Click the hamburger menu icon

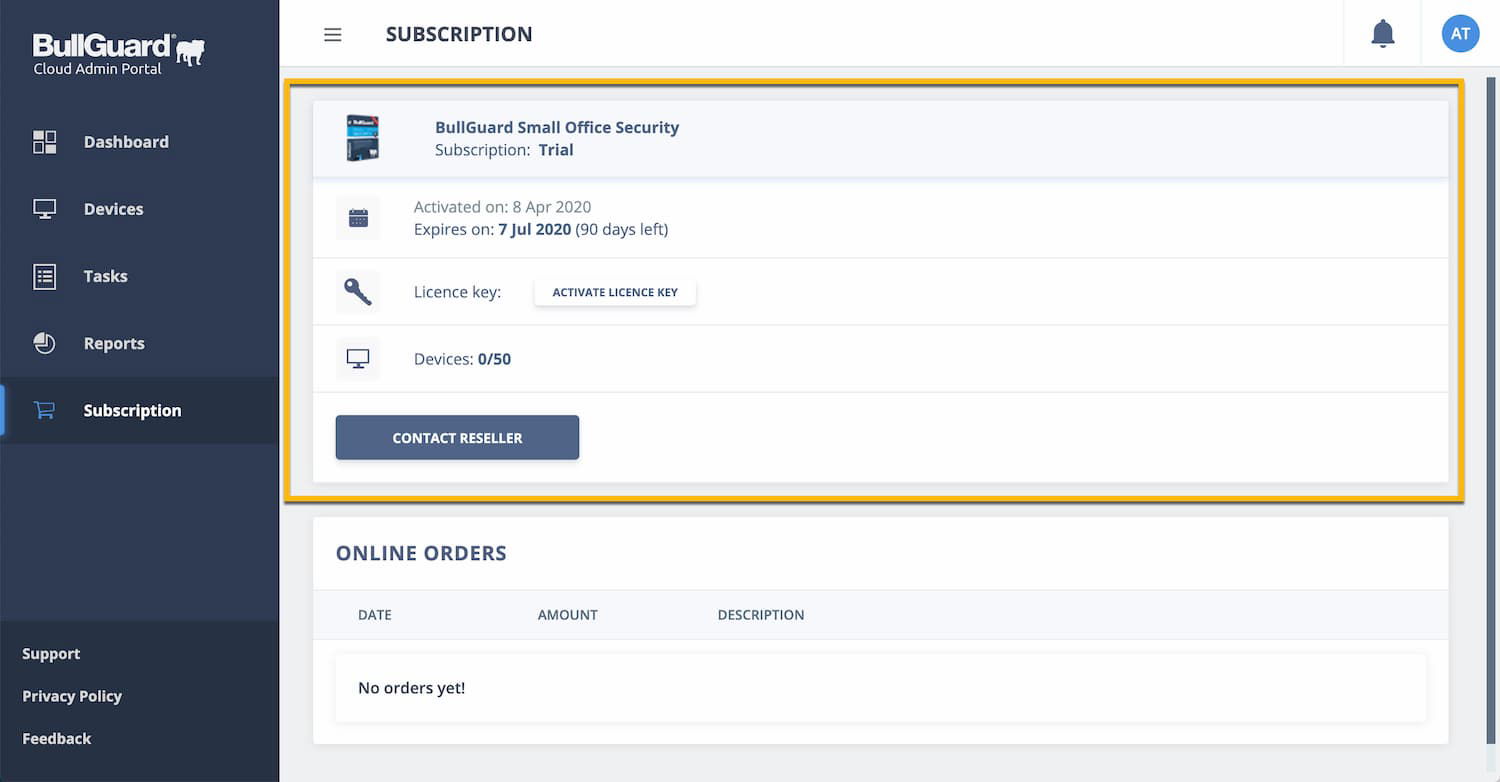point(333,35)
